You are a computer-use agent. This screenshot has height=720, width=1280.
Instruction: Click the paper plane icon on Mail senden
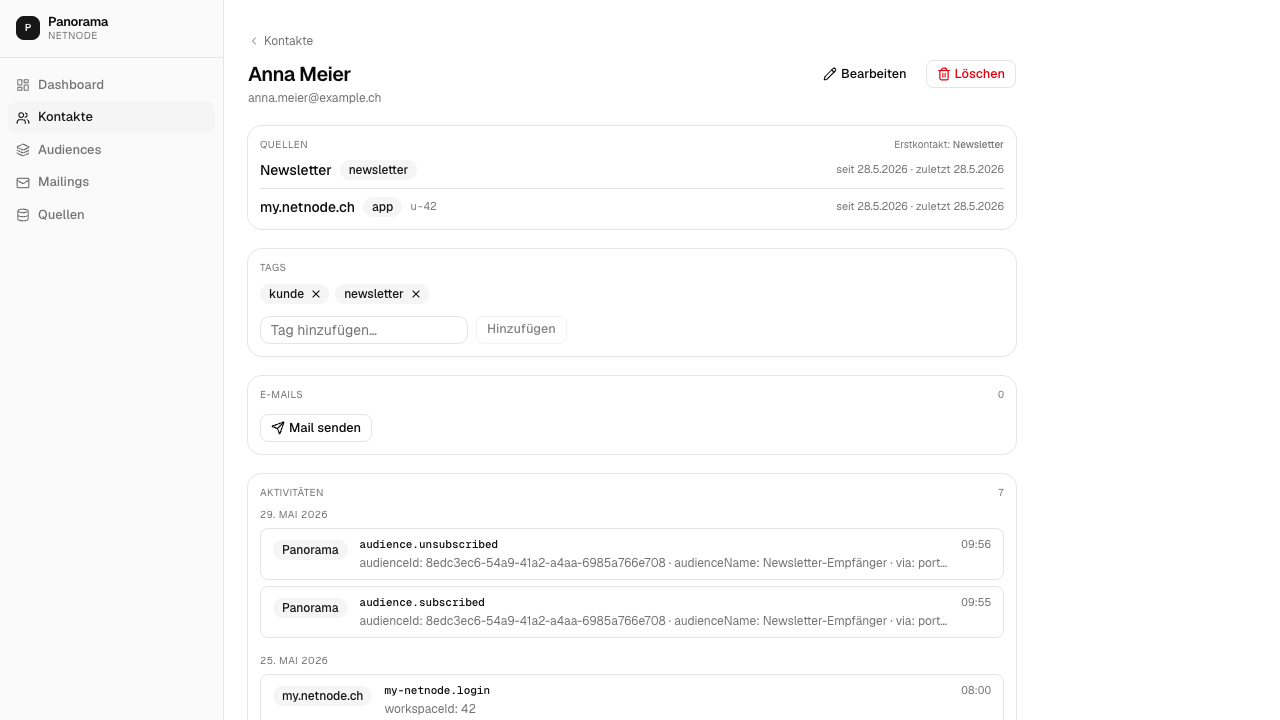coord(278,428)
